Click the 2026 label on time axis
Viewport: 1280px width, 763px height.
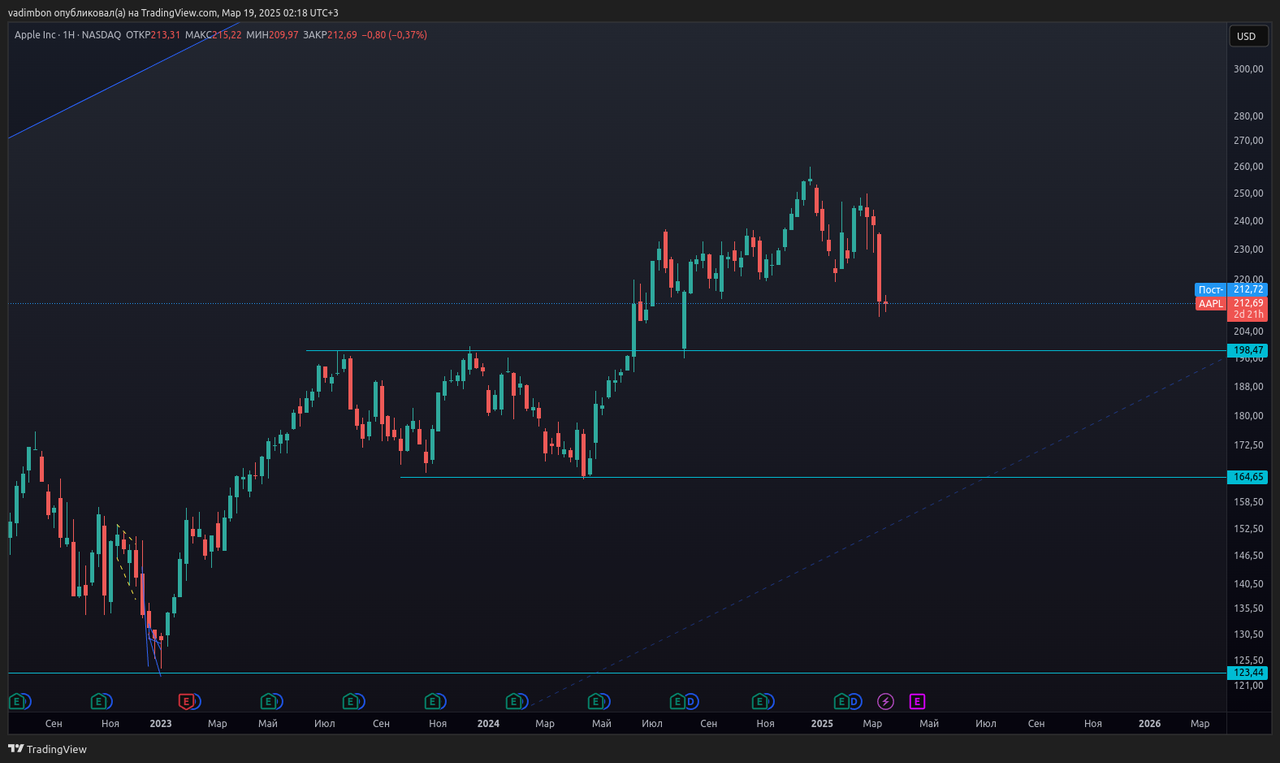1150,723
